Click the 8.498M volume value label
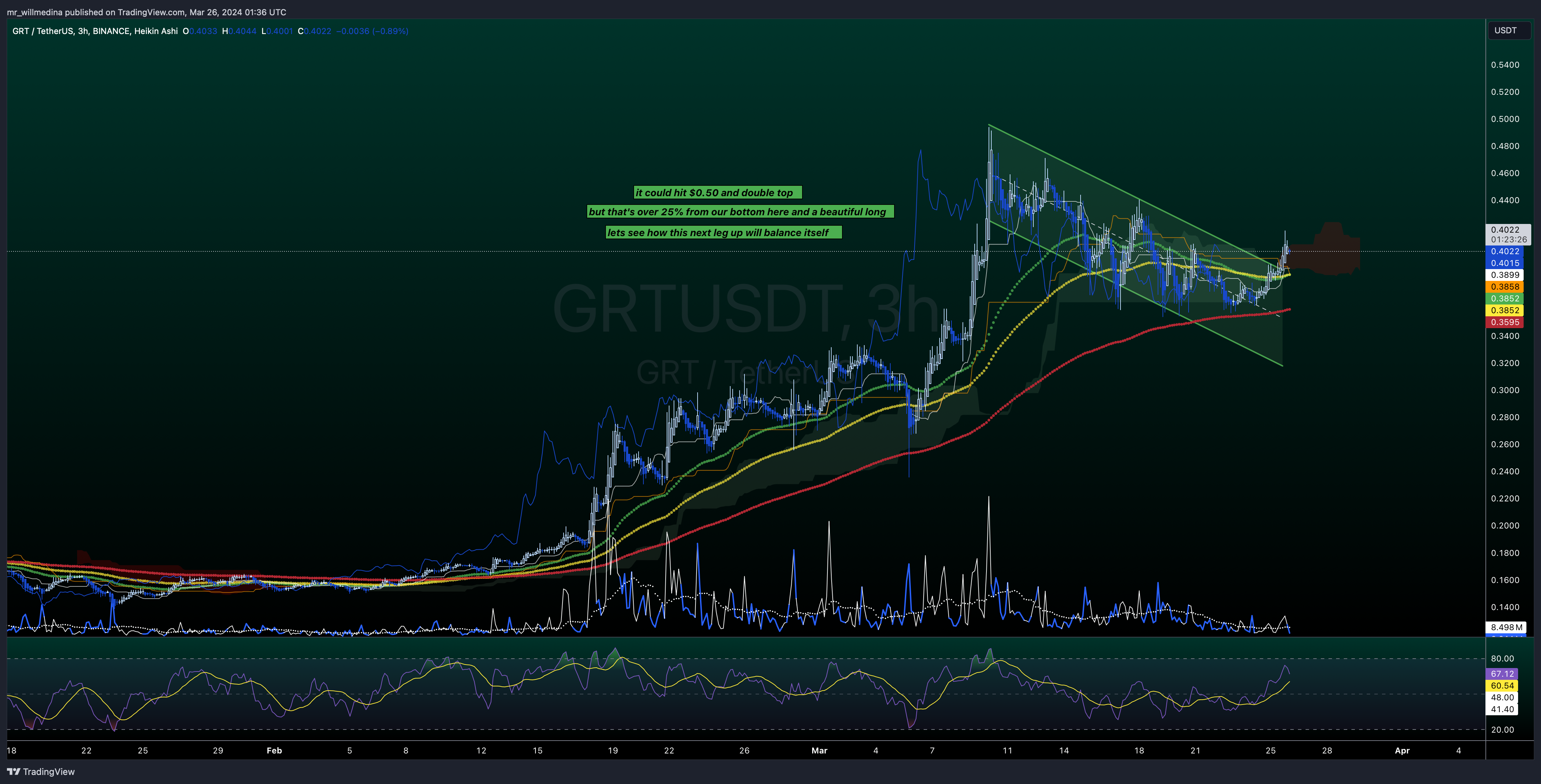 (x=1506, y=627)
